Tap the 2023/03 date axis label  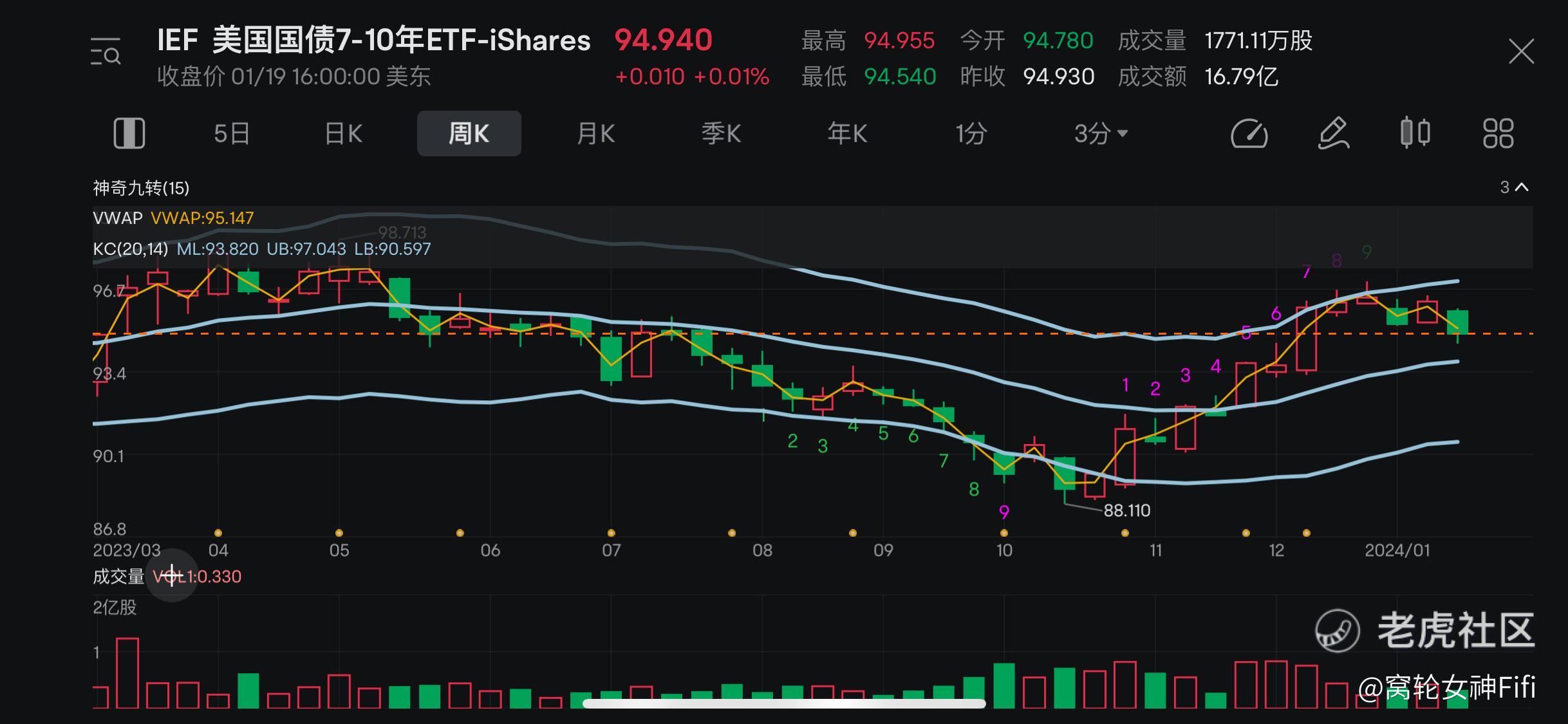pos(127,550)
